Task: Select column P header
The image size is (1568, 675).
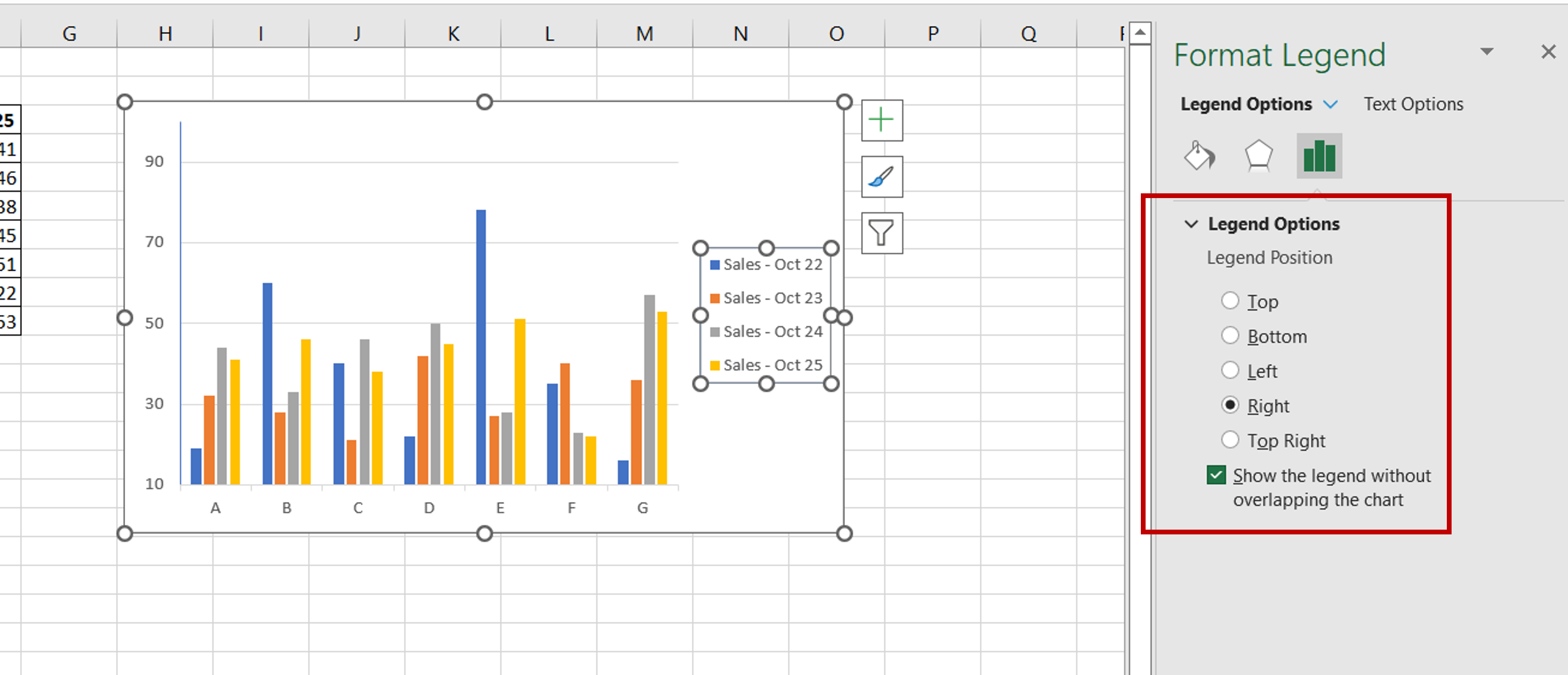Action: [933, 33]
